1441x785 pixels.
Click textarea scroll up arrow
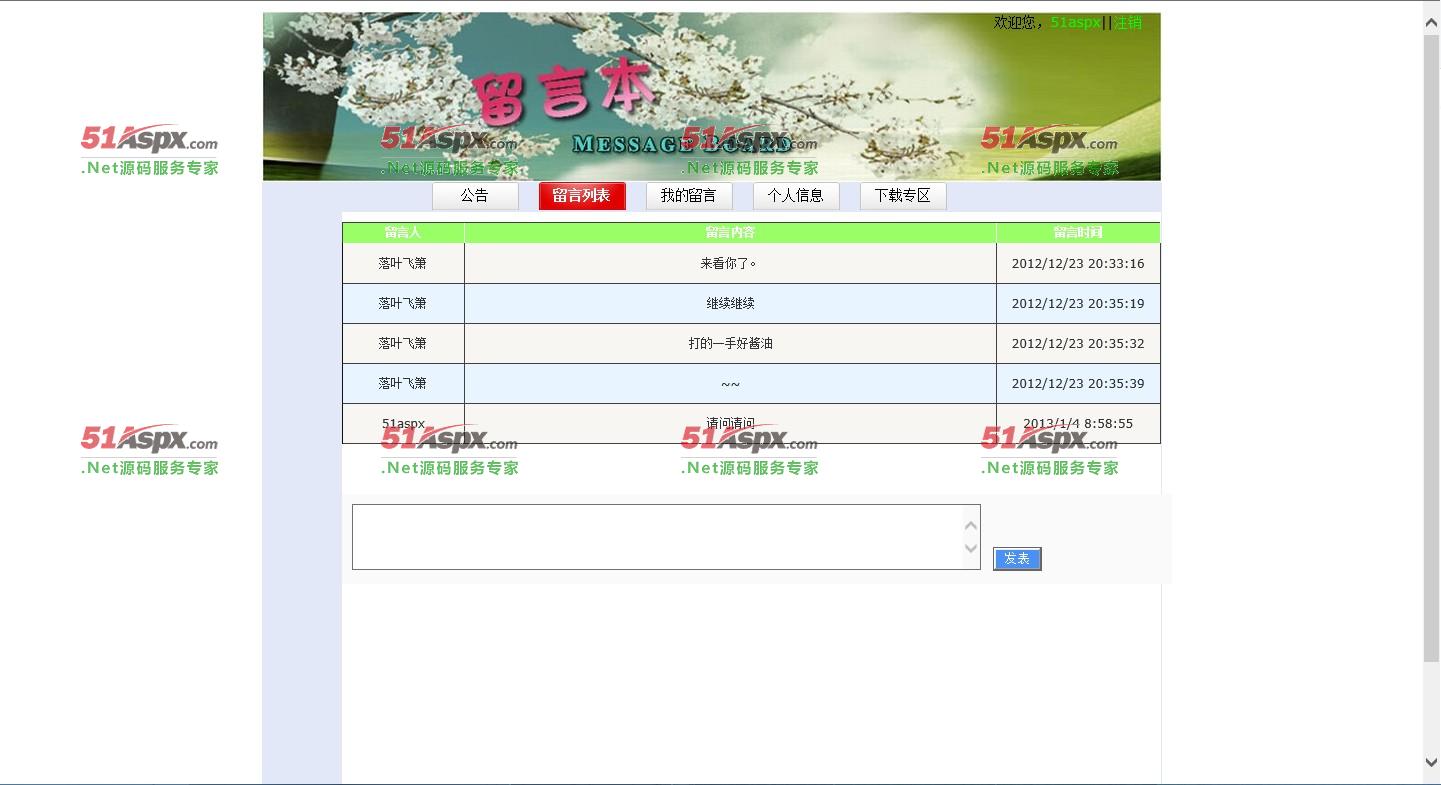pos(970,526)
